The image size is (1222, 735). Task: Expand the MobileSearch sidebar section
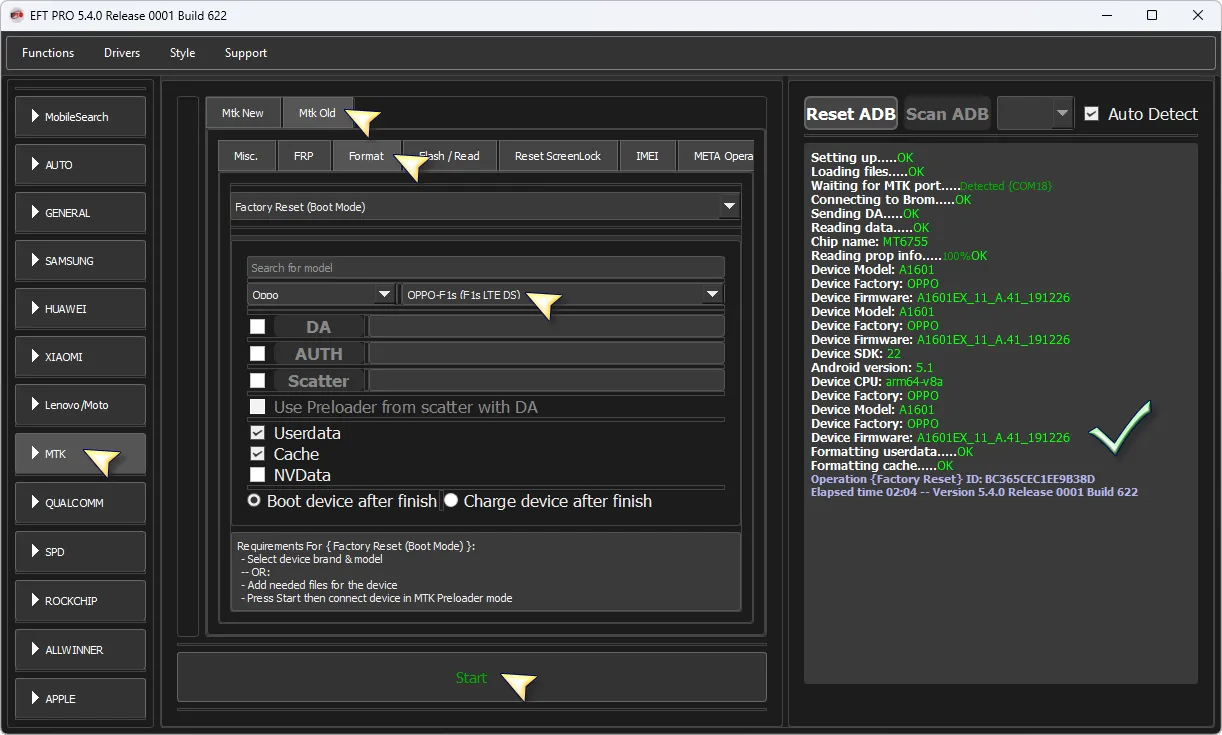80,117
